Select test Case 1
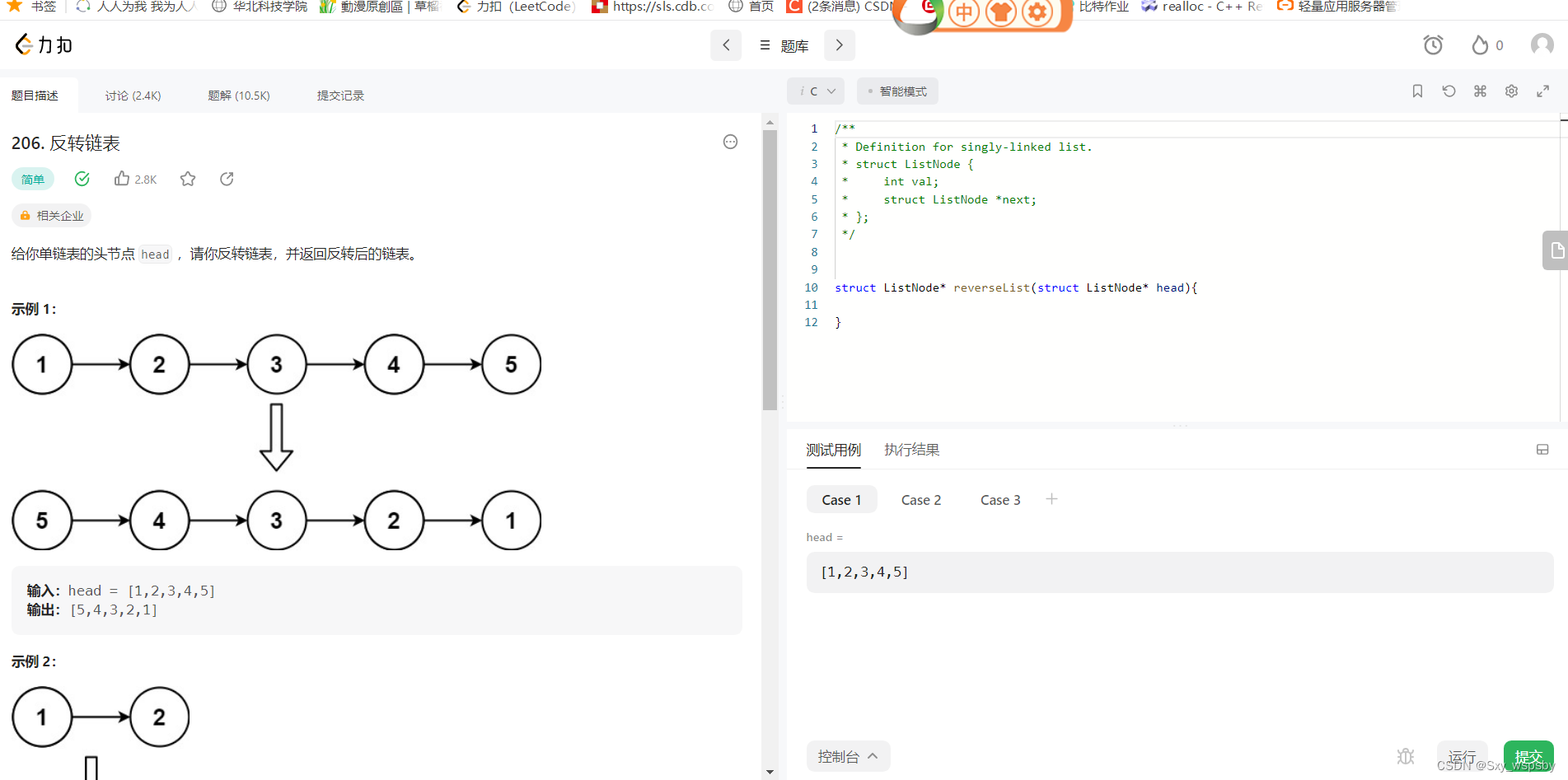Viewport: 1568px width, 780px height. pos(841,500)
